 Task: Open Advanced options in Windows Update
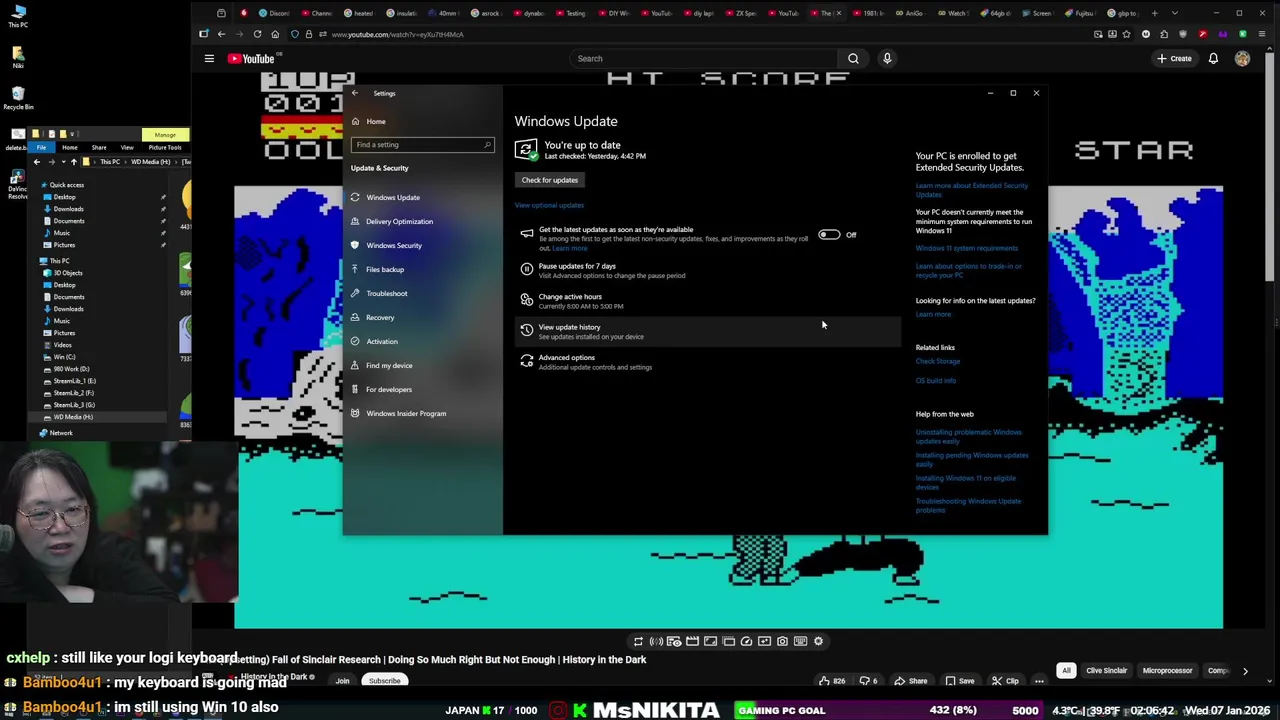707,362
